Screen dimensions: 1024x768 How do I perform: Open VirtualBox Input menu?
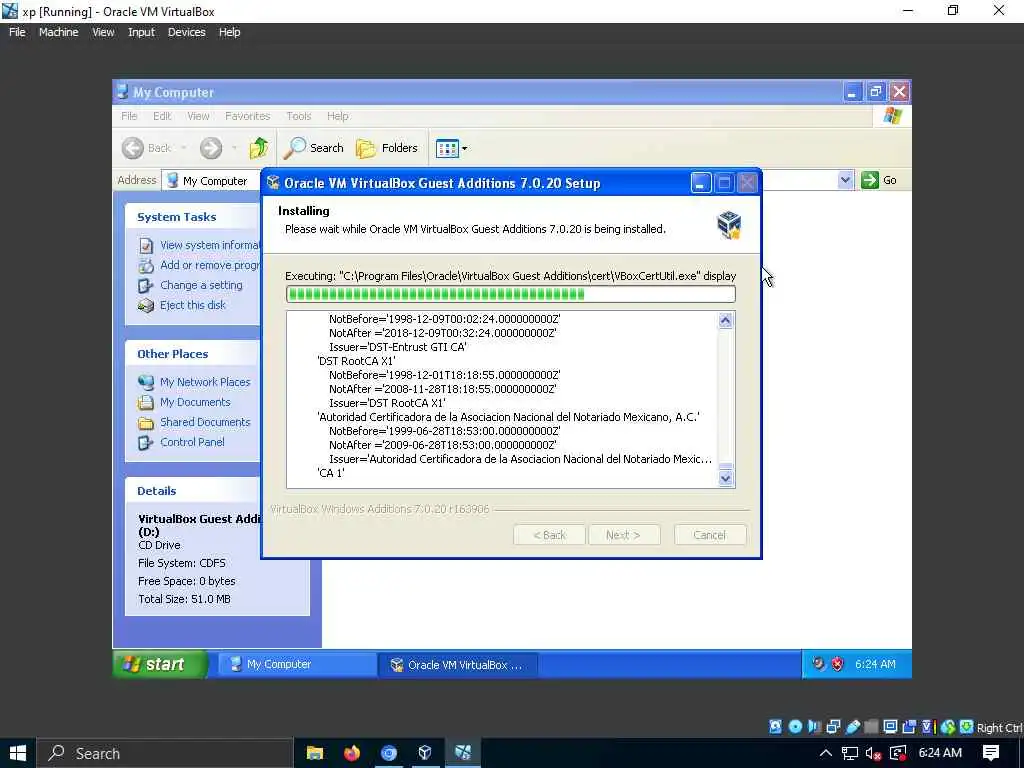[141, 32]
